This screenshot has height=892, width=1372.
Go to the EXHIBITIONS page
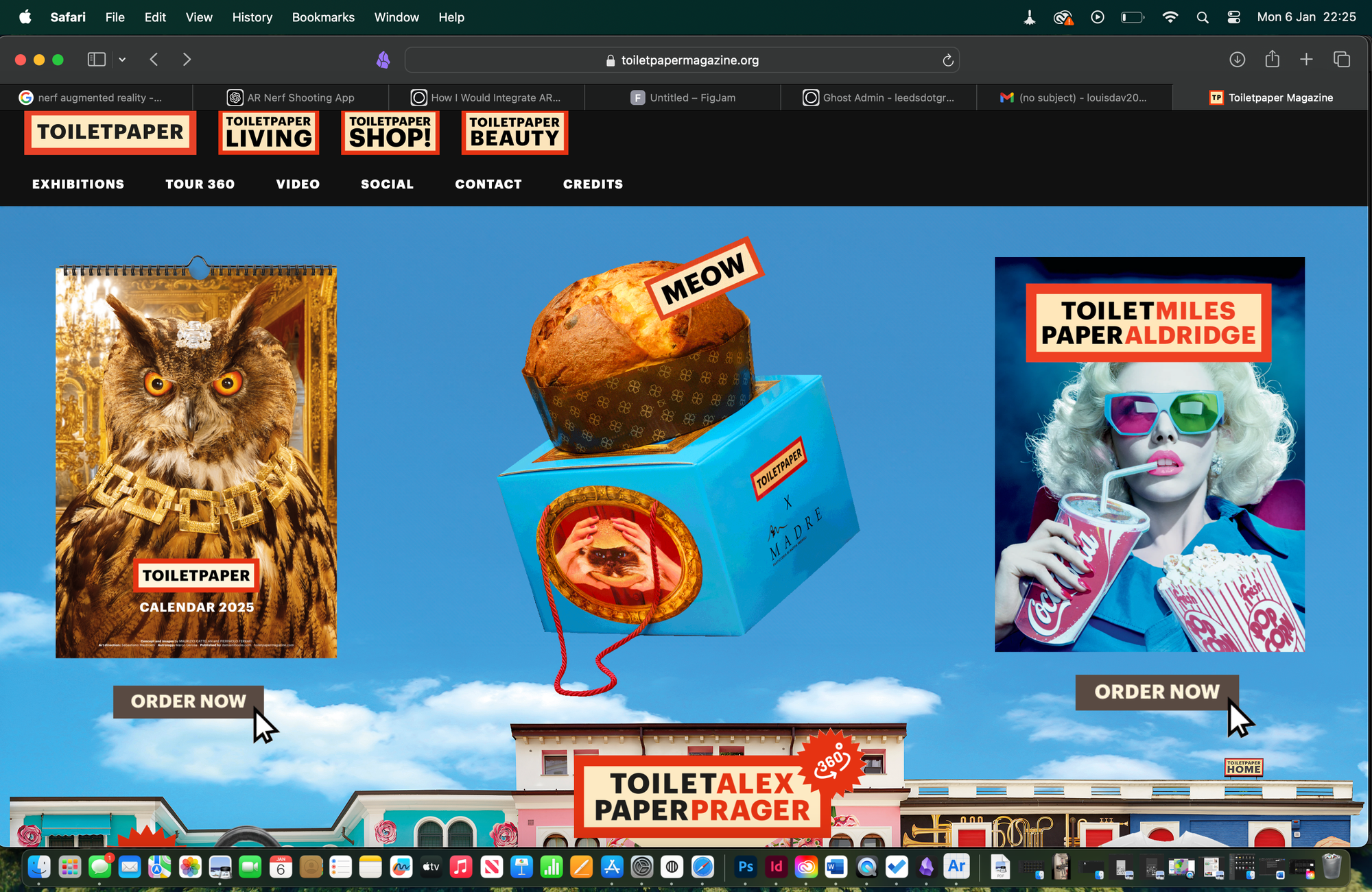tap(78, 184)
